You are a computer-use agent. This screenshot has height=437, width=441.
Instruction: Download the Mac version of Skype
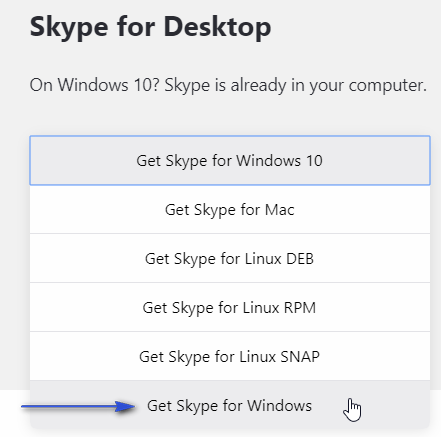click(x=230, y=210)
